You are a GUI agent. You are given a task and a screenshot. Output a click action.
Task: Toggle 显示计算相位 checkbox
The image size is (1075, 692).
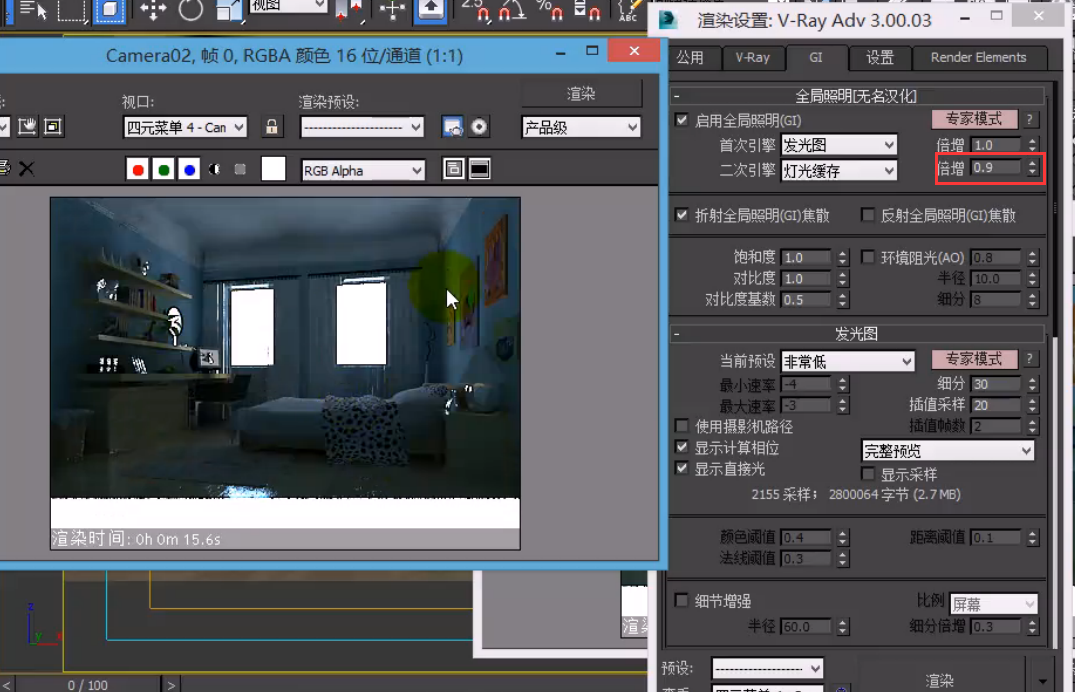click(x=681, y=448)
